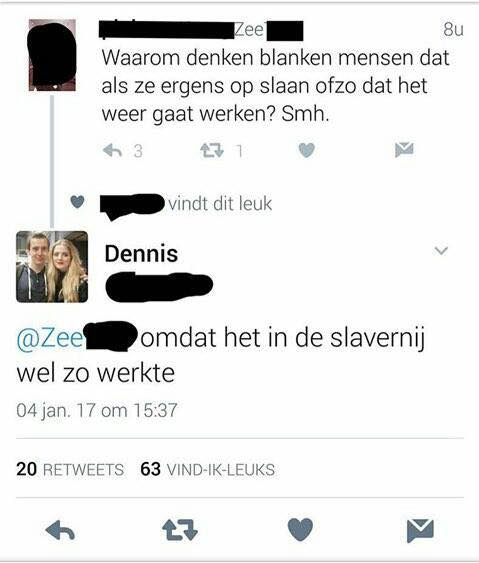Click the small heart beside 'vindt dit leuk'
This screenshot has width=479, height=563.
[x=78, y=202]
